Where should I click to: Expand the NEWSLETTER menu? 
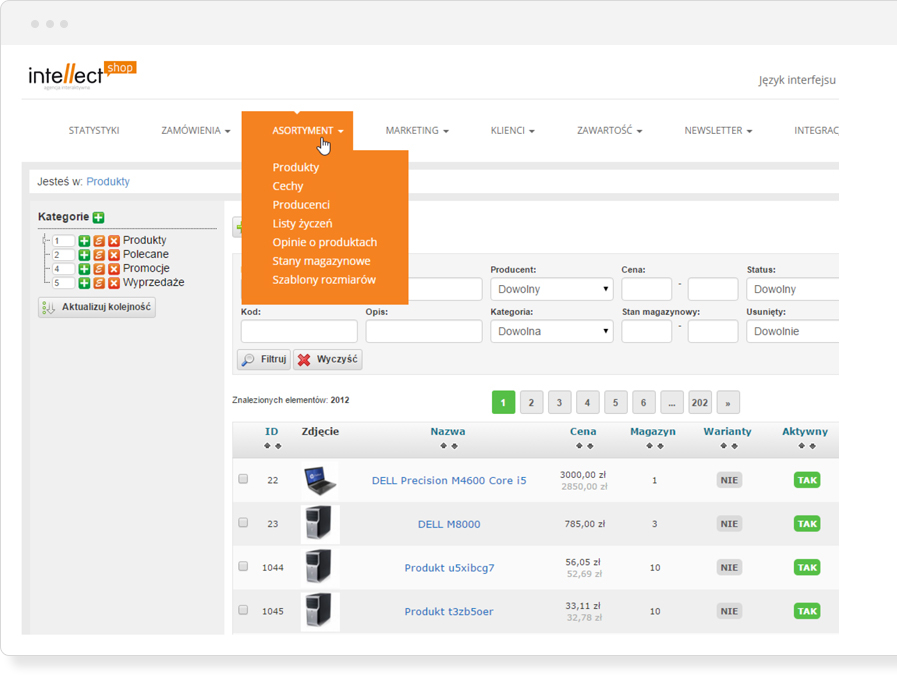point(718,130)
